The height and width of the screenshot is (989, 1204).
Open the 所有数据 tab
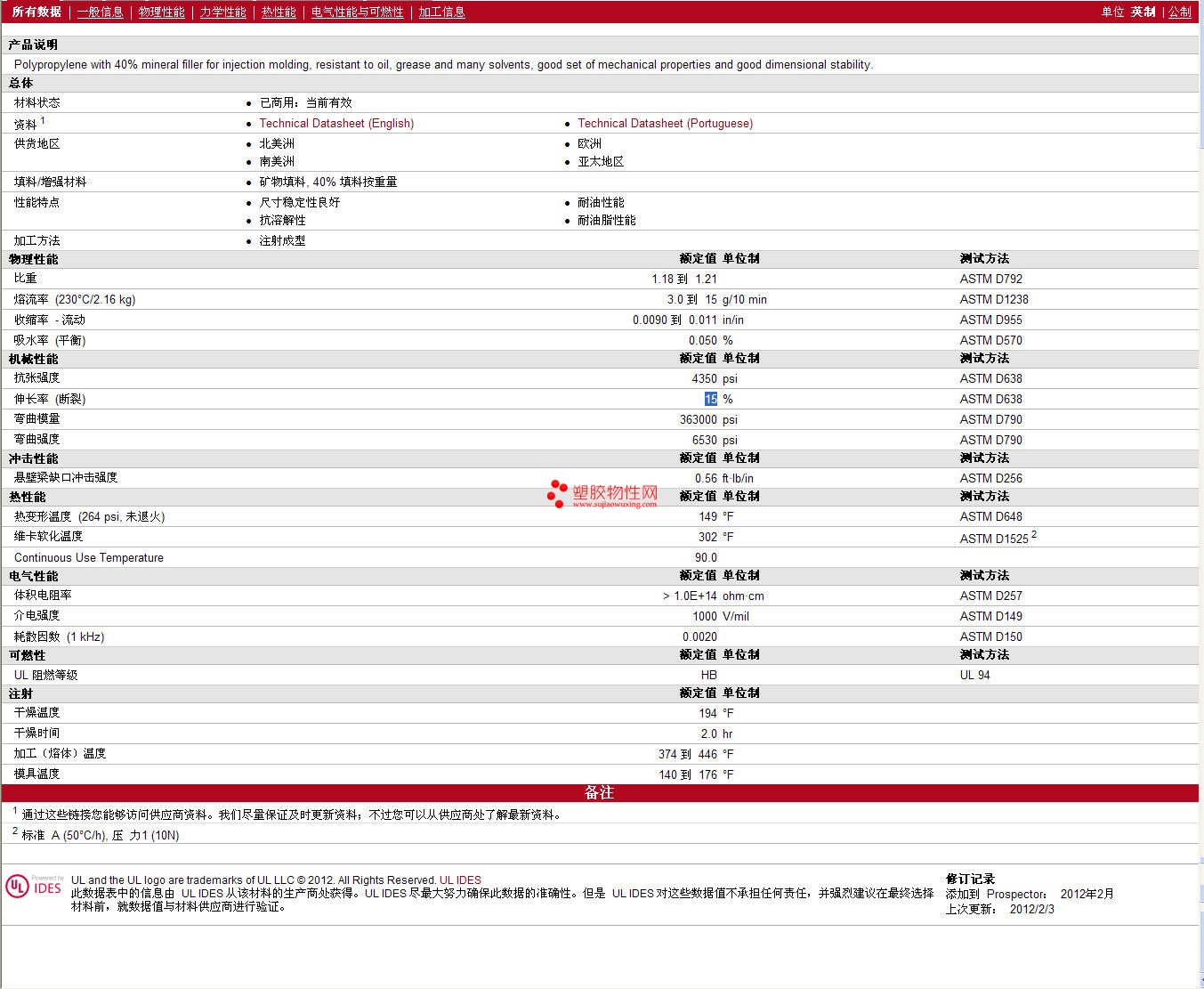click(x=36, y=12)
